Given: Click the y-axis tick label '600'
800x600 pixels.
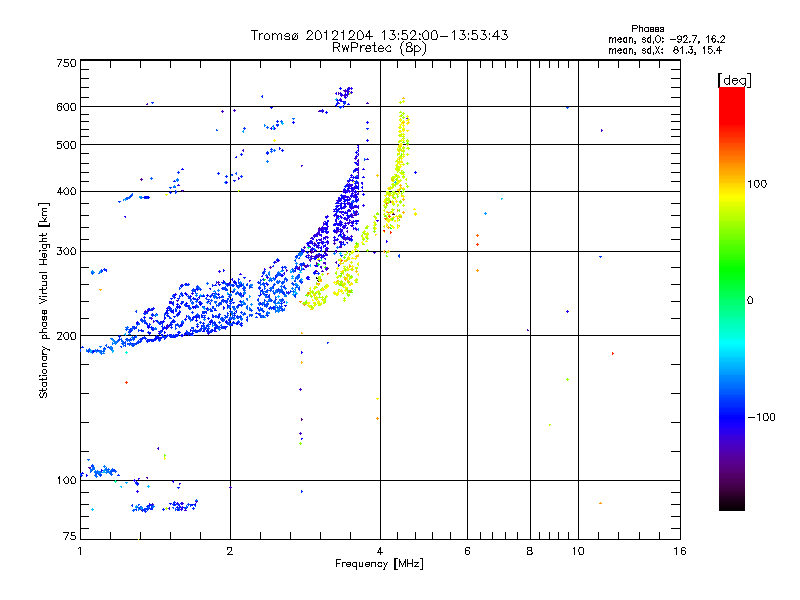Looking at the screenshot, I should click(x=66, y=107).
